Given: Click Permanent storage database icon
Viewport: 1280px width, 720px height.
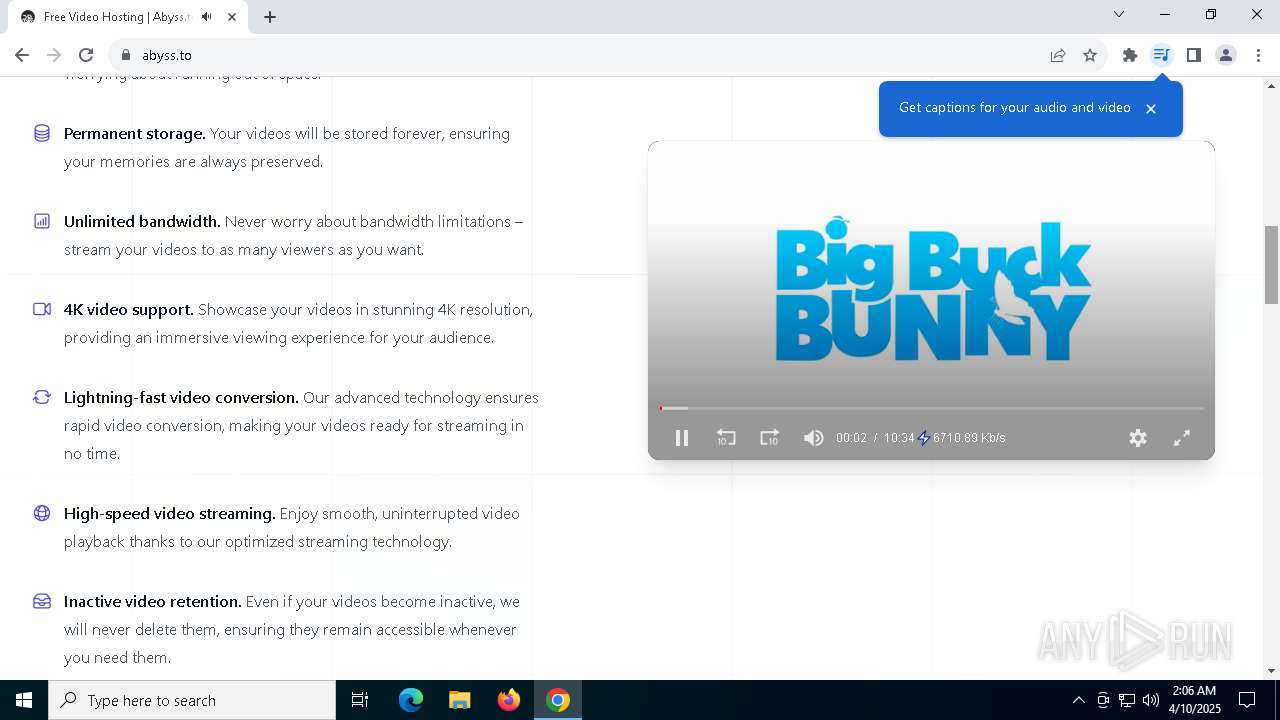Looking at the screenshot, I should [42, 133].
